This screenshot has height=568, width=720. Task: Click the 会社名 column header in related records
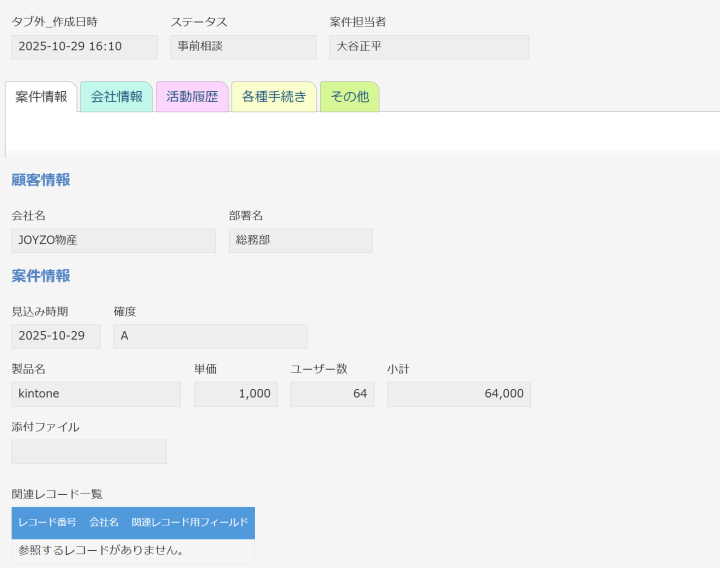click(104, 523)
